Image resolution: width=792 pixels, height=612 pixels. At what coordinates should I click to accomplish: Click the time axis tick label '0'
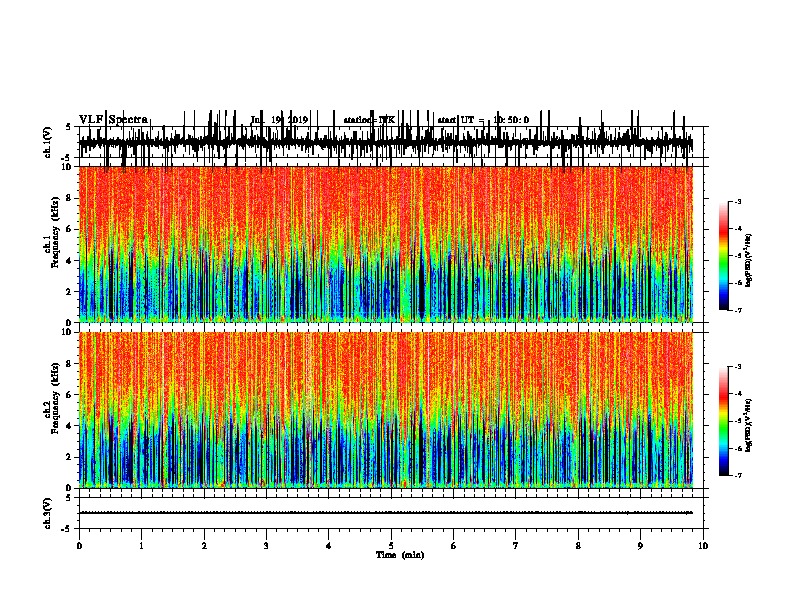click(79, 546)
